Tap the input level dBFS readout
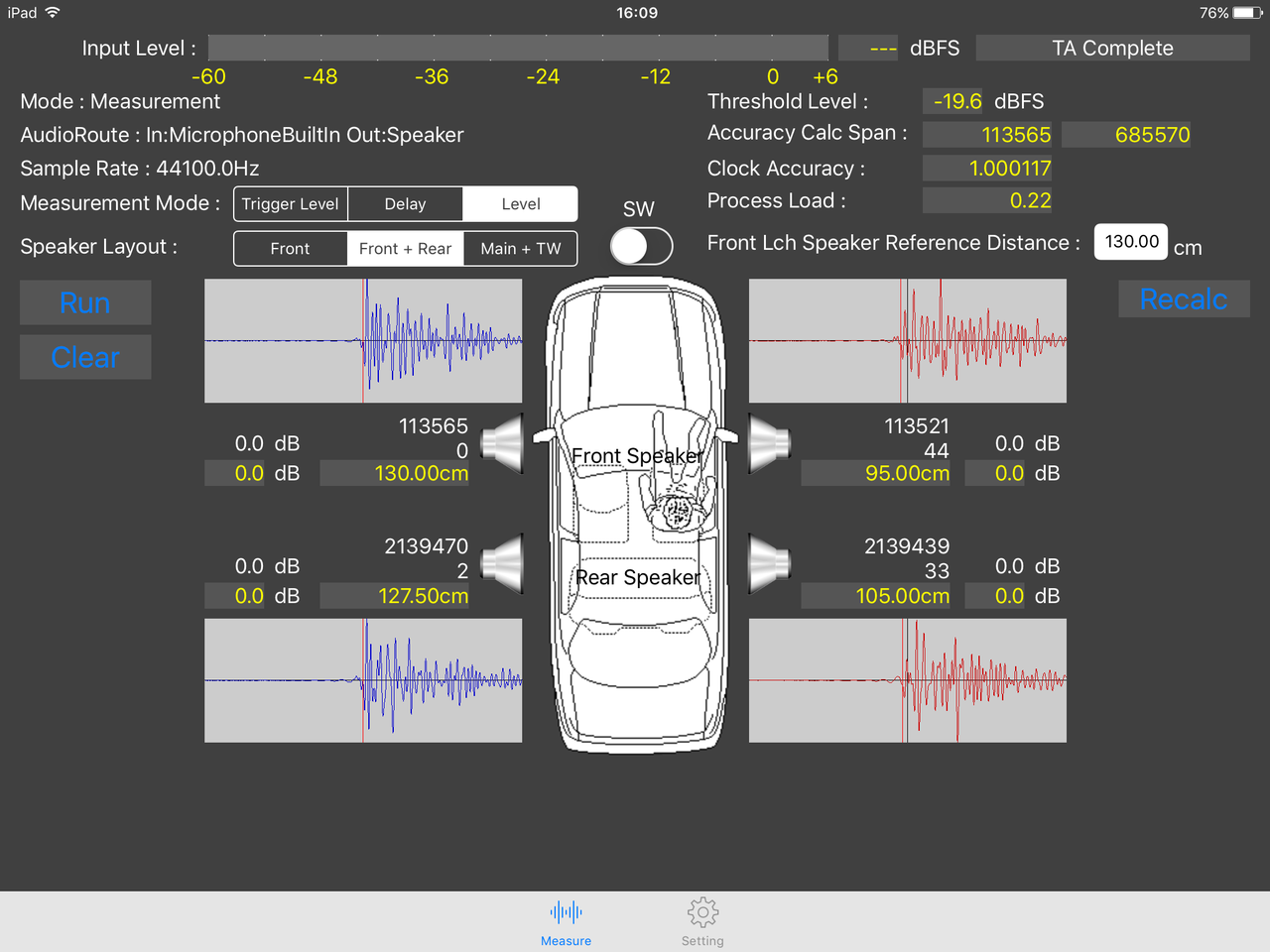The image size is (1270, 952). click(x=868, y=48)
